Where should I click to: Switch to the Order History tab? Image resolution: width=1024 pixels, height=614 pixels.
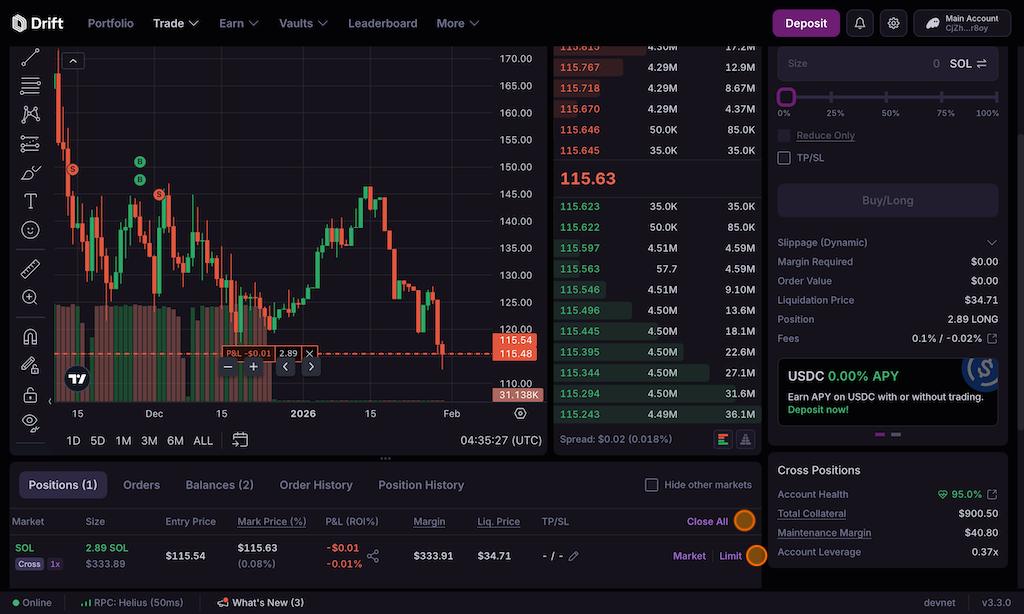pyautogui.click(x=316, y=485)
